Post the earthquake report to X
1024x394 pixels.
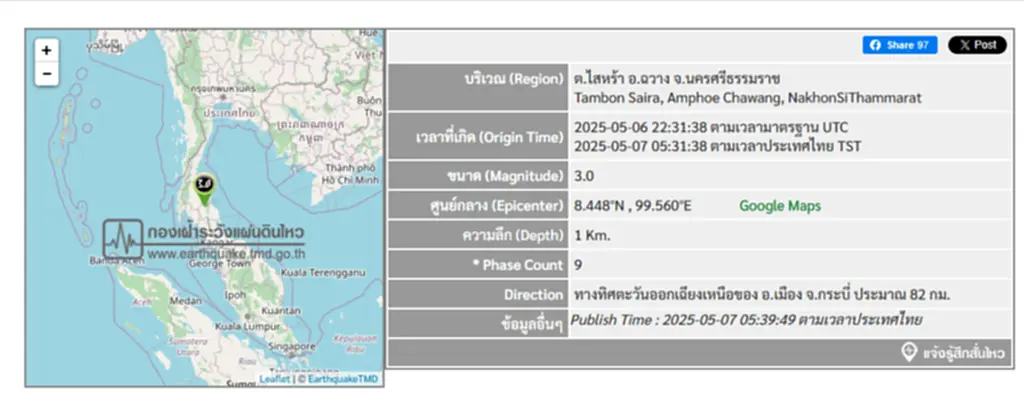[x=977, y=45]
